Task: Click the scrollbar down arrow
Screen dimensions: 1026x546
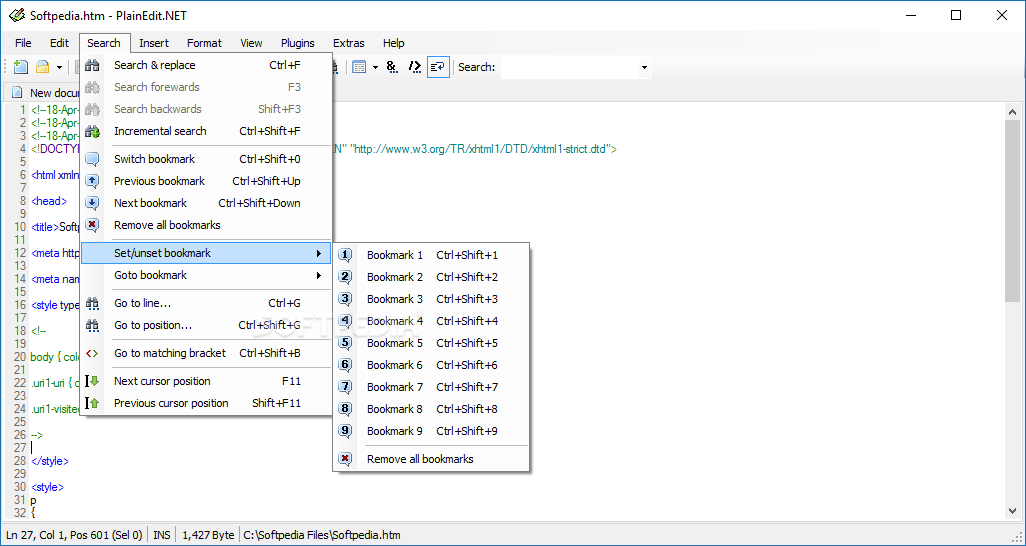Action: (1012, 511)
